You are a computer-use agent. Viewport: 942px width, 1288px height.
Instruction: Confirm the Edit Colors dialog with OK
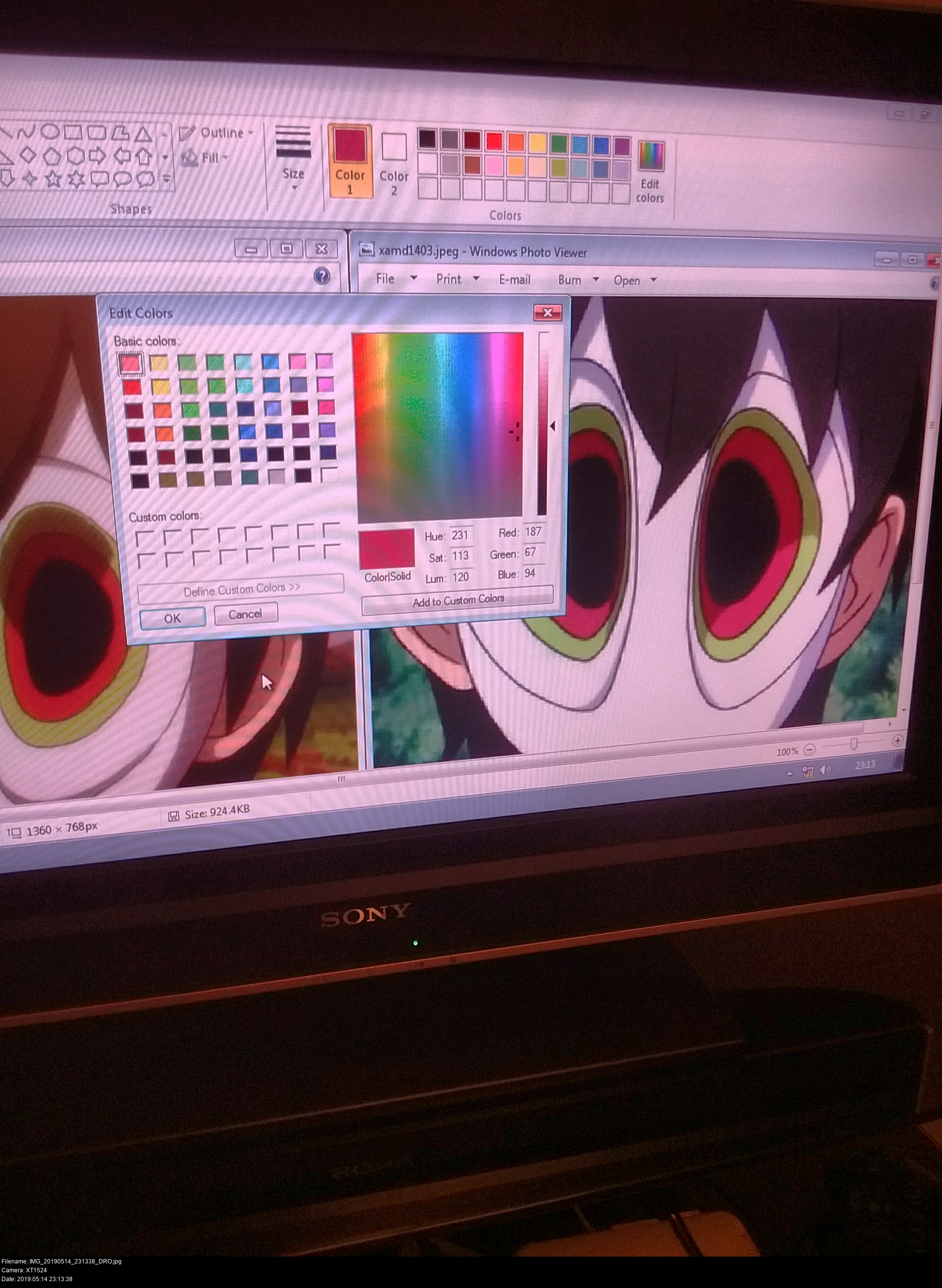pyautogui.click(x=172, y=618)
